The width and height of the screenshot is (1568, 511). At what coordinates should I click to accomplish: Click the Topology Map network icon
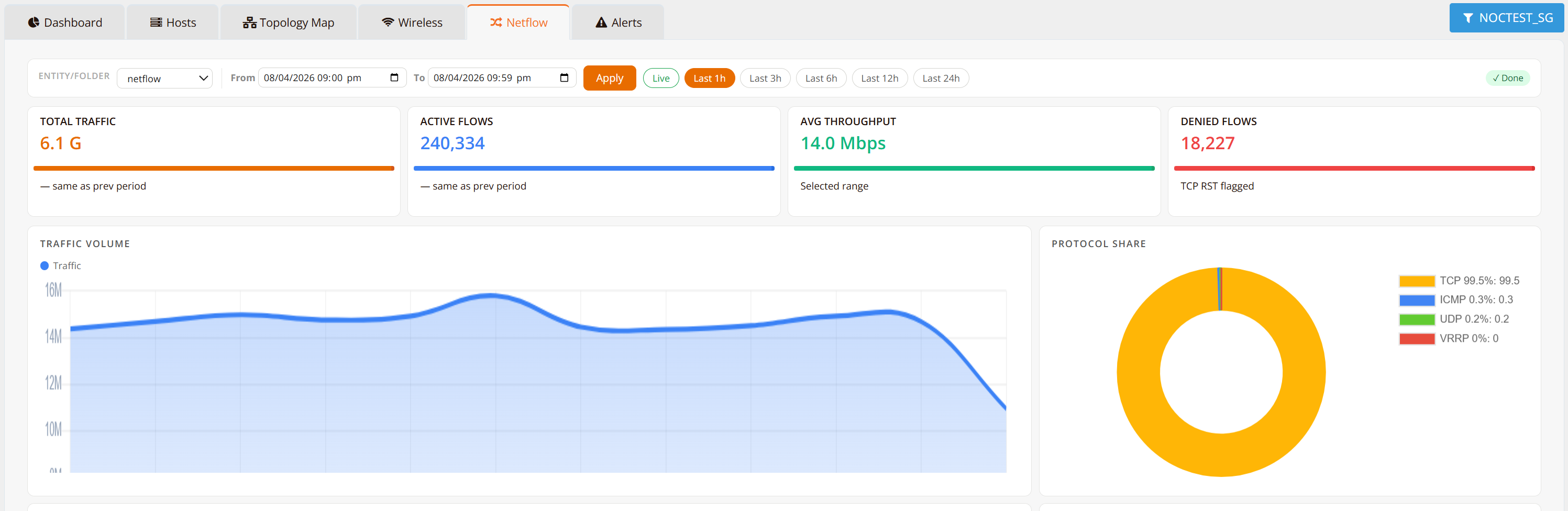coord(249,23)
